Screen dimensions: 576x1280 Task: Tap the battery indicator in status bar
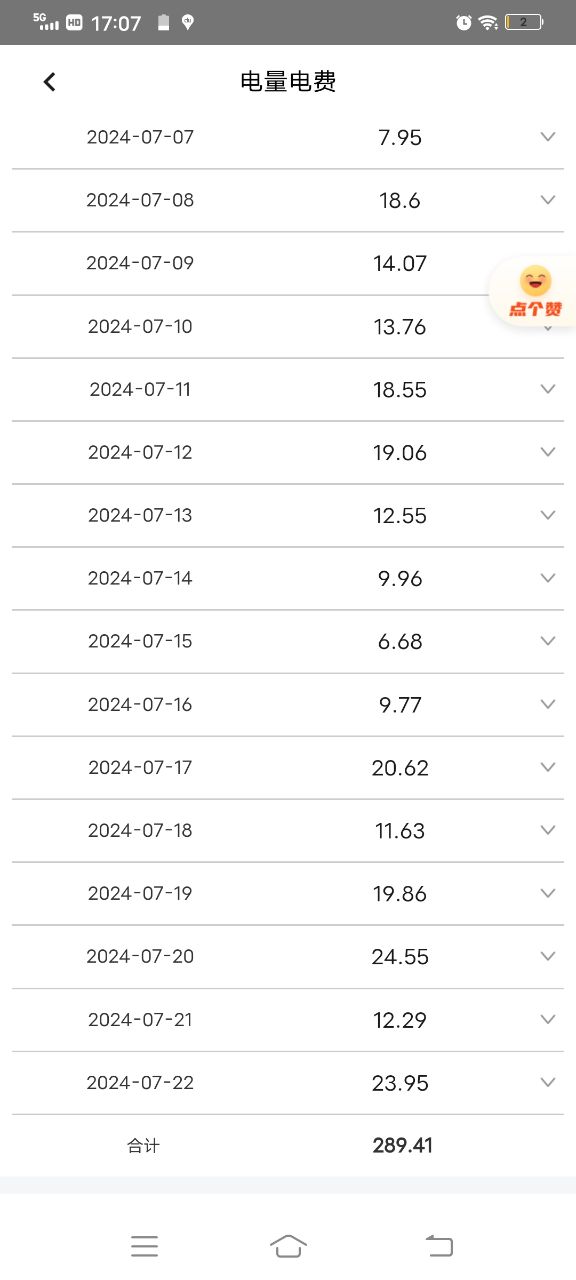point(524,22)
